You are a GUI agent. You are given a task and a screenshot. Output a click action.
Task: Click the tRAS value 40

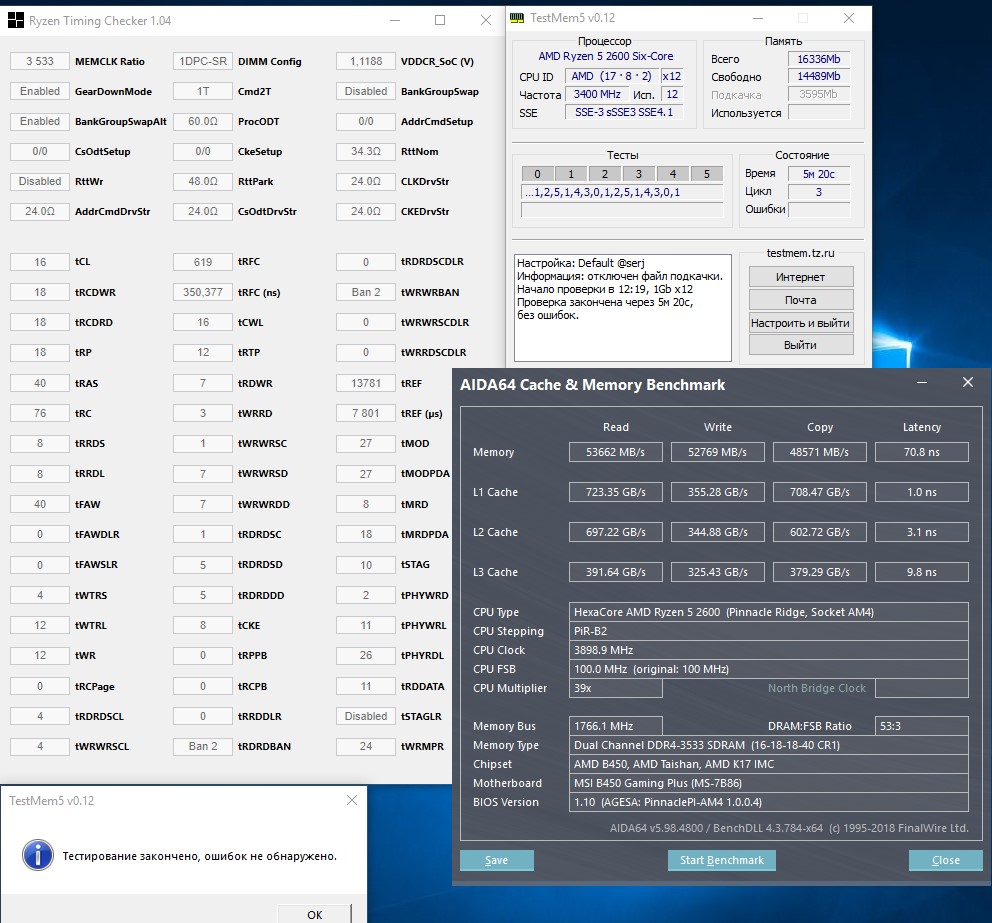[x=40, y=383]
